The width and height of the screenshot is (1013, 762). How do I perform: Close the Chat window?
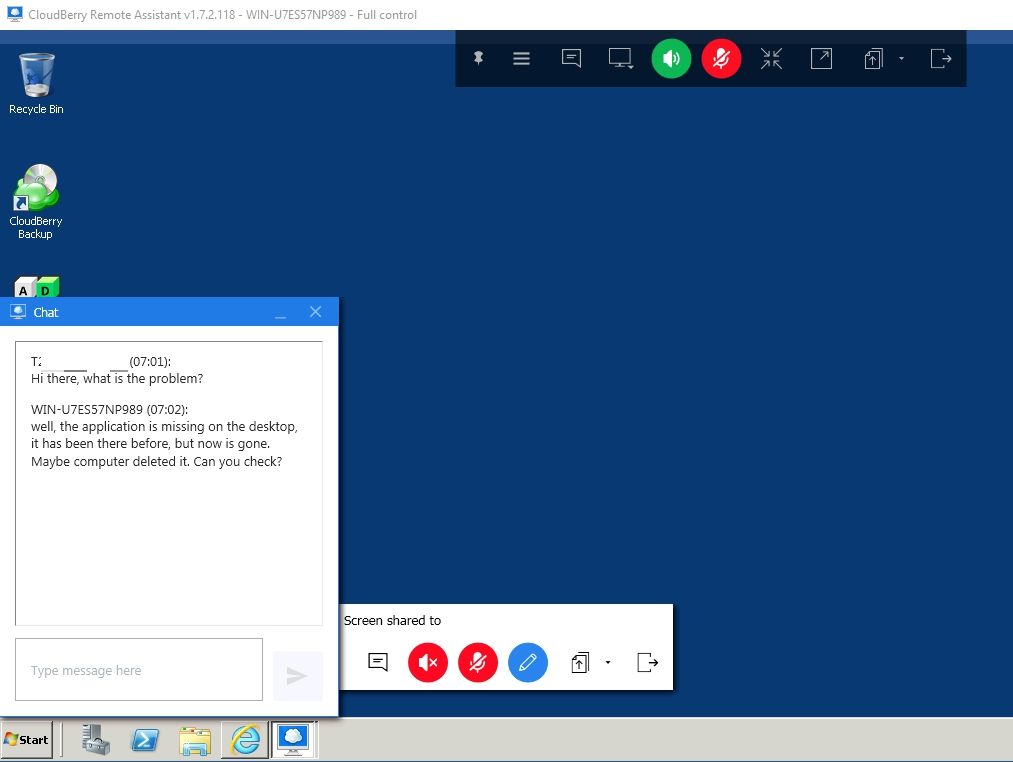(x=315, y=312)
